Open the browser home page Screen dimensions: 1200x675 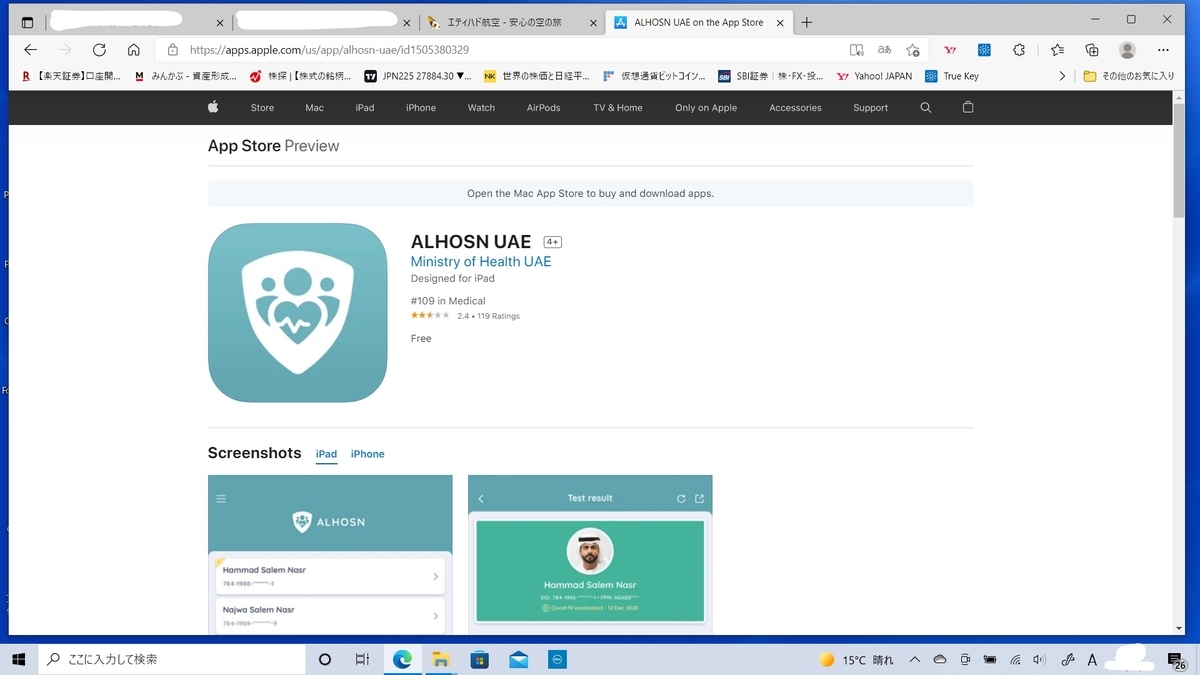pos(133,50)
